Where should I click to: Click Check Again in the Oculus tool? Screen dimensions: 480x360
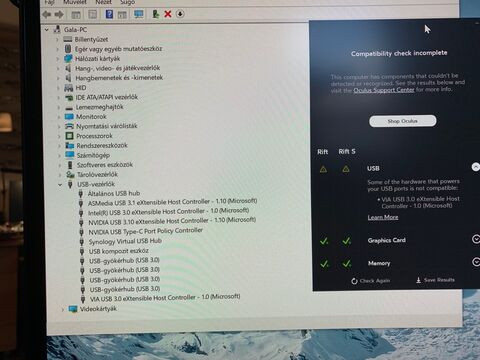point(370,281)
